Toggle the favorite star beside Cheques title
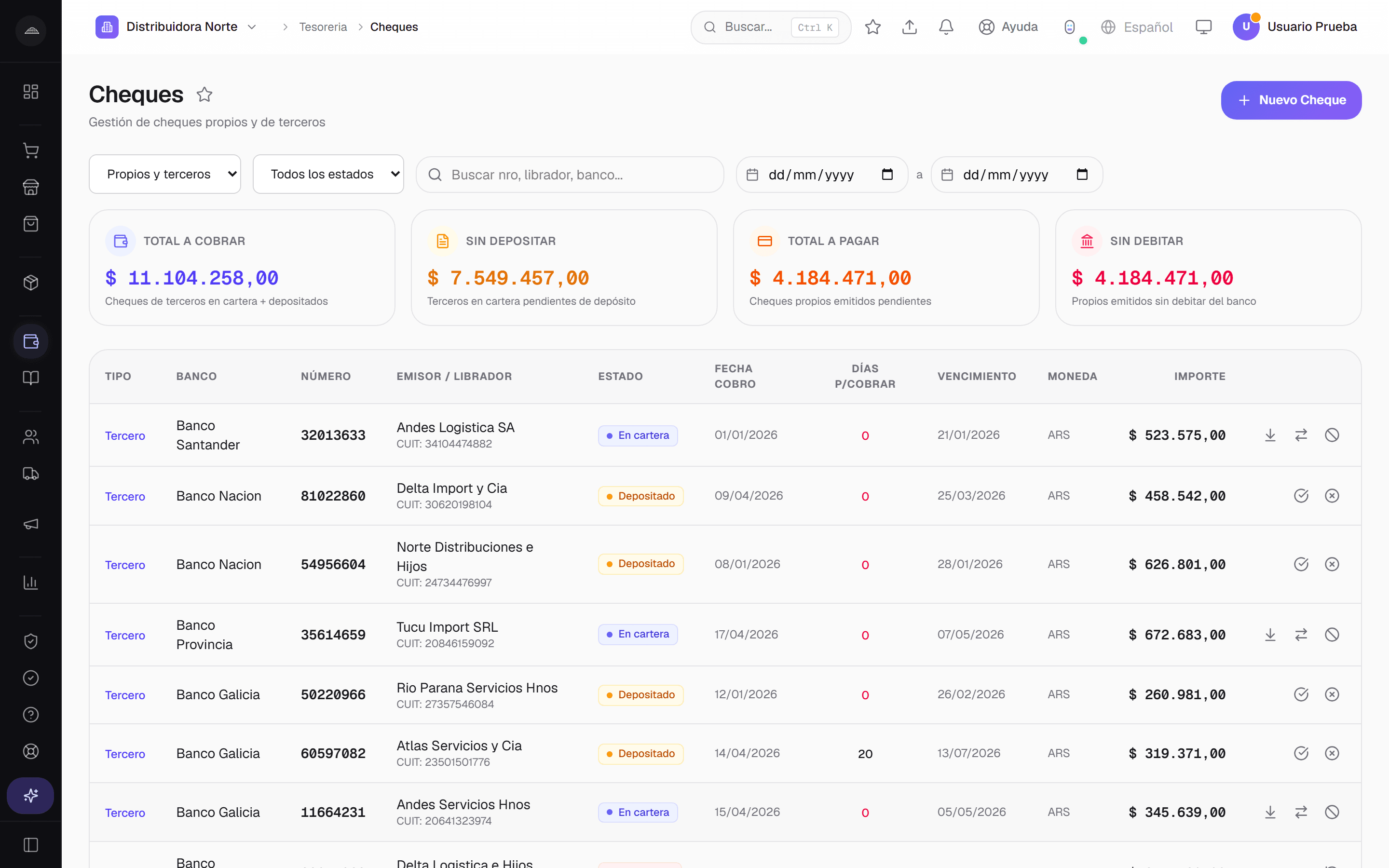1389x868 pixels. 204,94
